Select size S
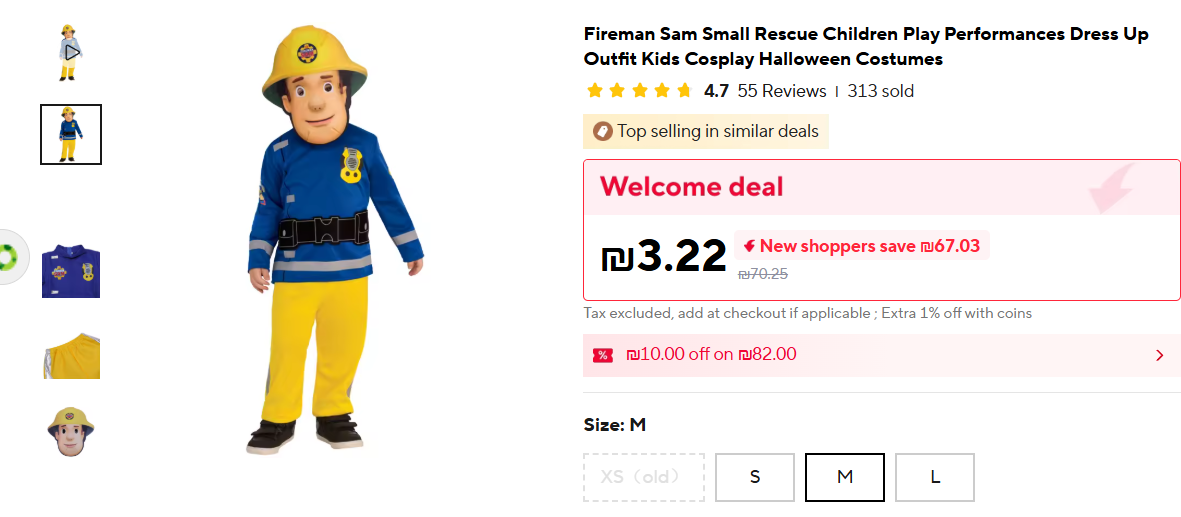 pos(755,477)
